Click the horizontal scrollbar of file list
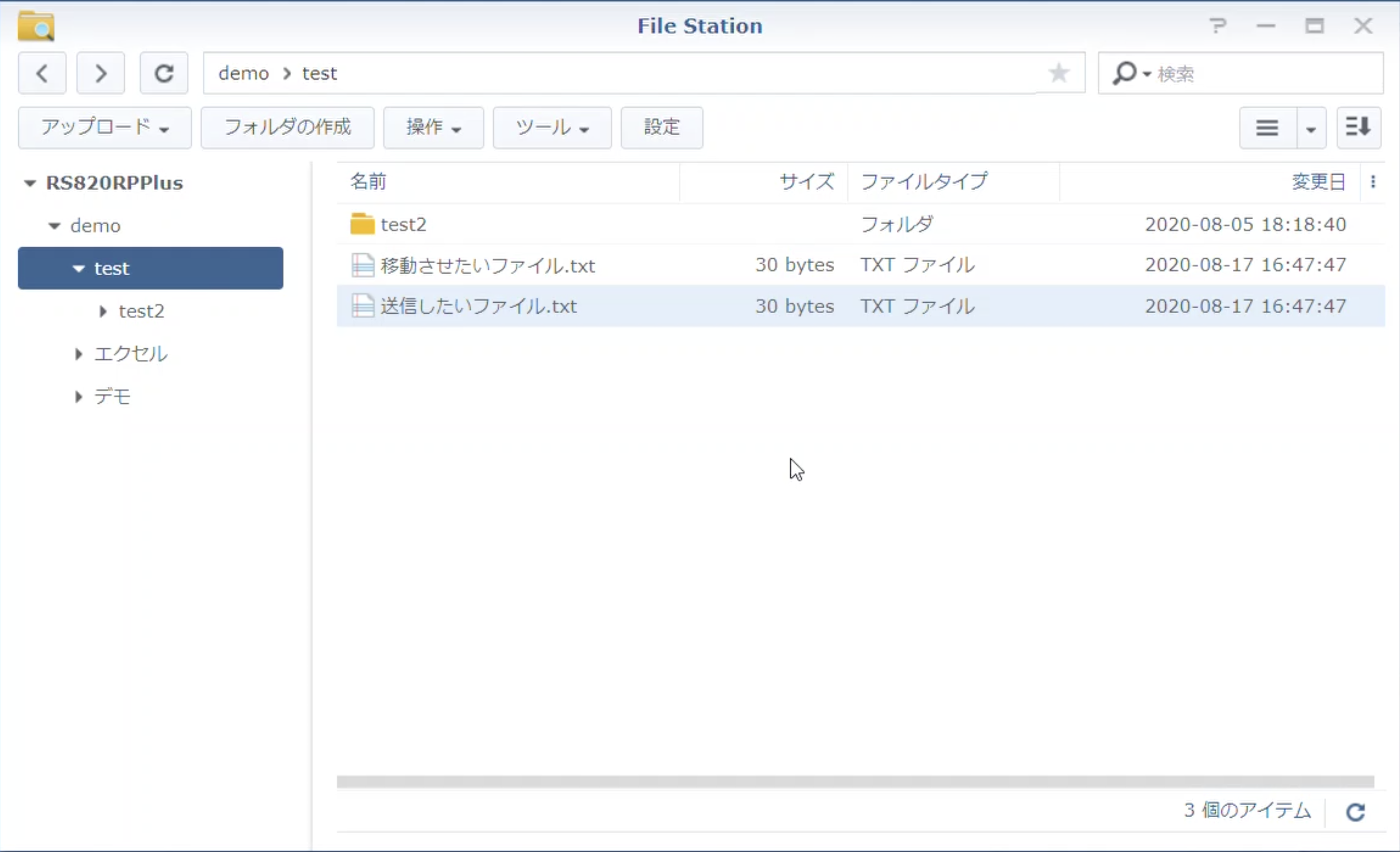Viewport: 1400px width, 852px height. coord(855,782)
